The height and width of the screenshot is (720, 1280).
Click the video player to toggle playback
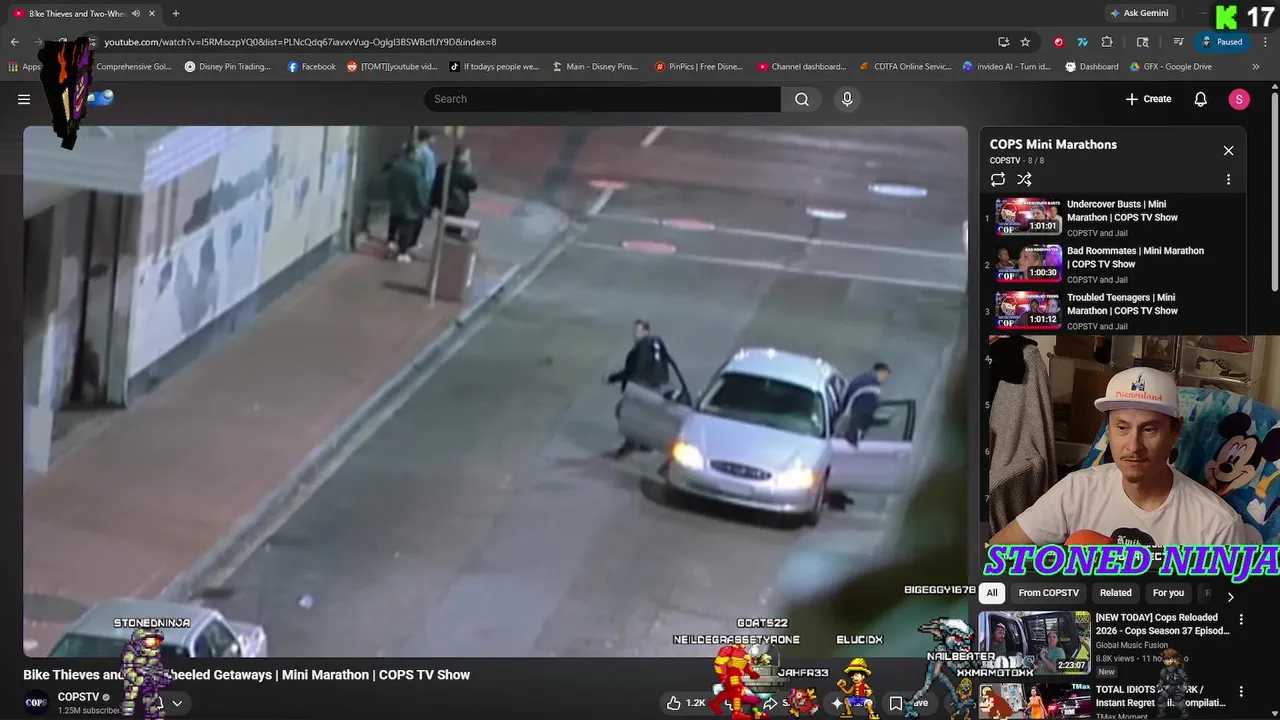pyautogui.click(x=495, y=390)
